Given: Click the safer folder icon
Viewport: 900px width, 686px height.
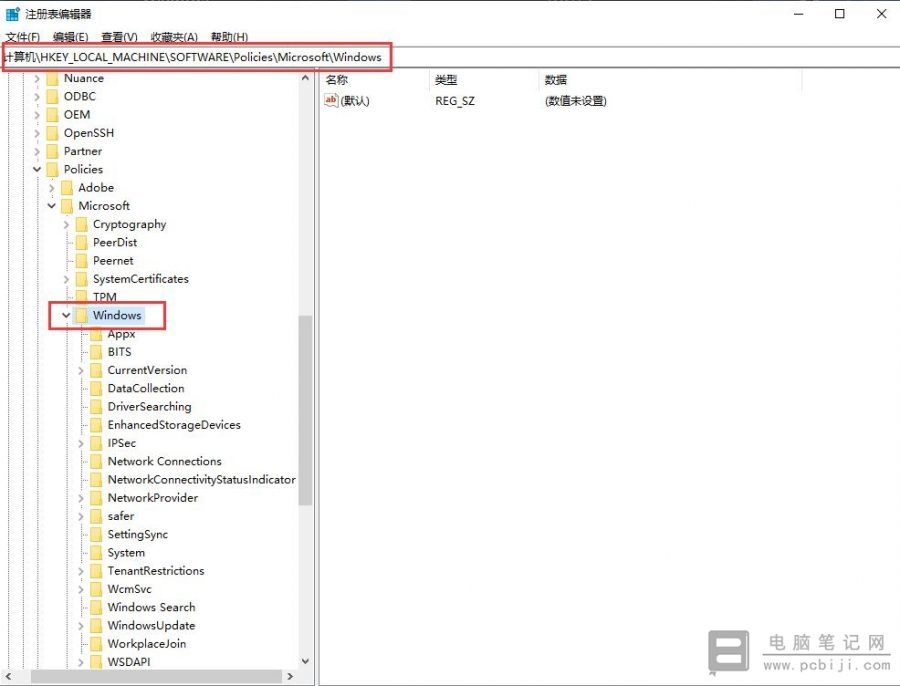Looking at the screenshot, I should click(96, 516).
